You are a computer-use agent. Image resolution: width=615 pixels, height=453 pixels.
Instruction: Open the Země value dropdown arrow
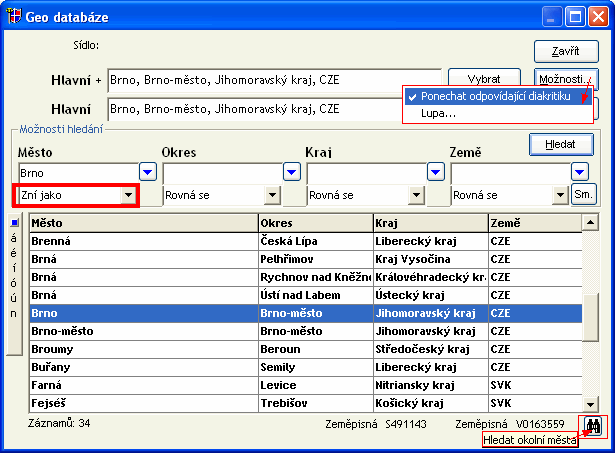(579, 172)
